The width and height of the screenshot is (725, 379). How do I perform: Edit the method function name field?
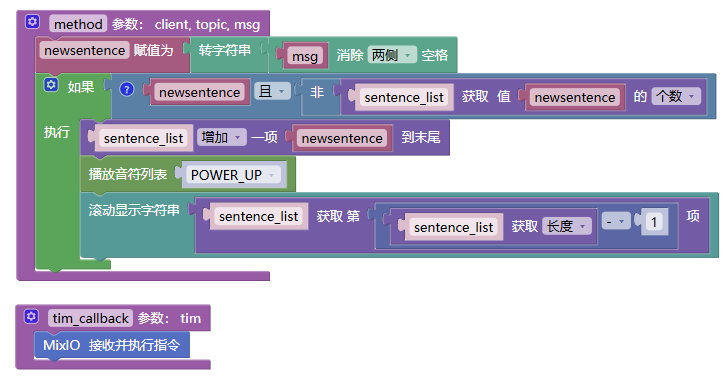coord(78,24)
